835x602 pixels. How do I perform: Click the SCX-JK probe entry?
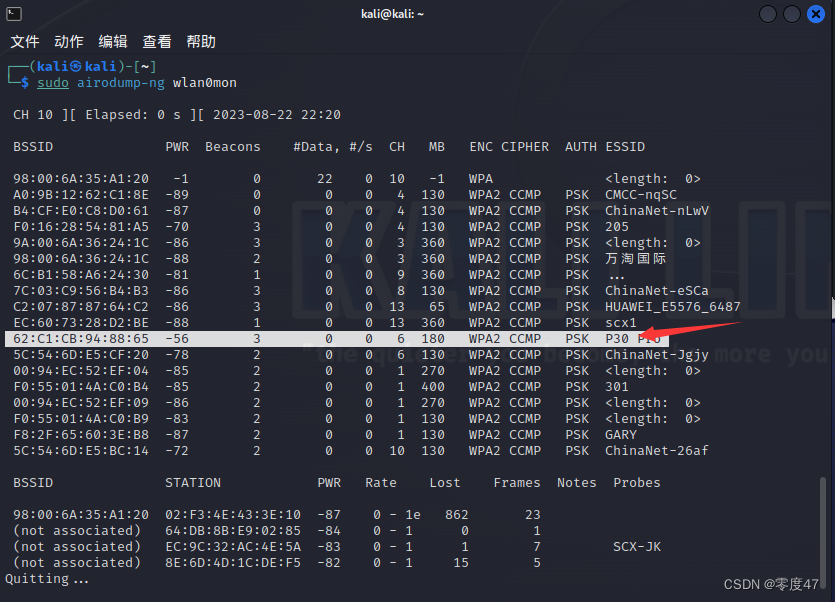(x=637, y=547)
